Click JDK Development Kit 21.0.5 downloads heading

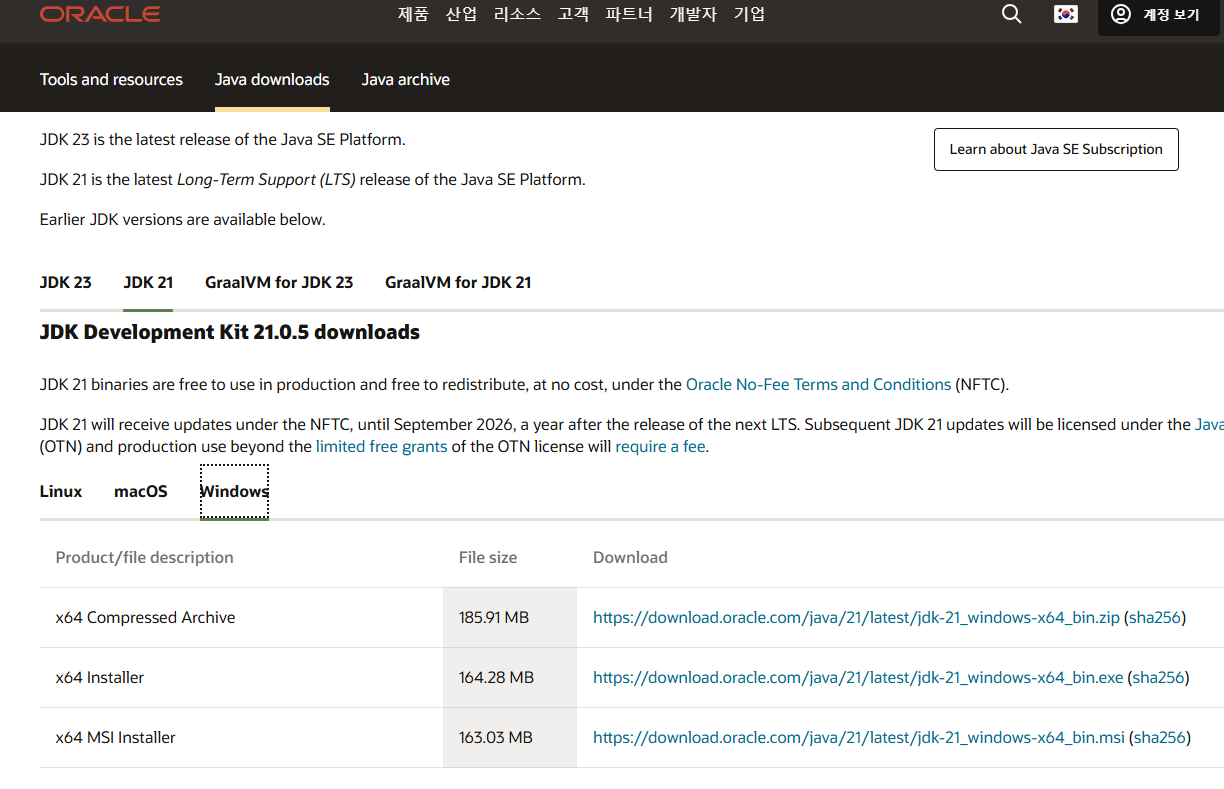(230, 332)
